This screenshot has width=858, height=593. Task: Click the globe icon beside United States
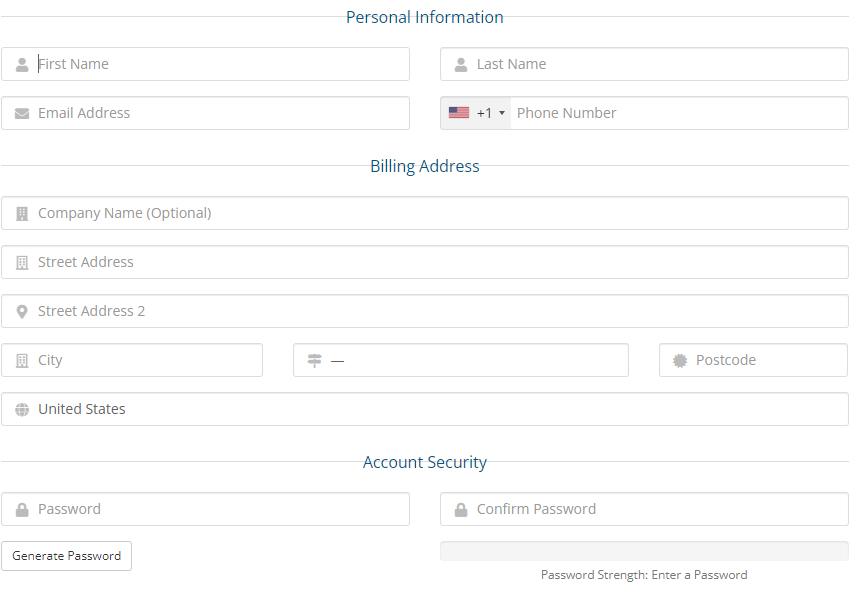pyautogui.click(x=22, y=409)
